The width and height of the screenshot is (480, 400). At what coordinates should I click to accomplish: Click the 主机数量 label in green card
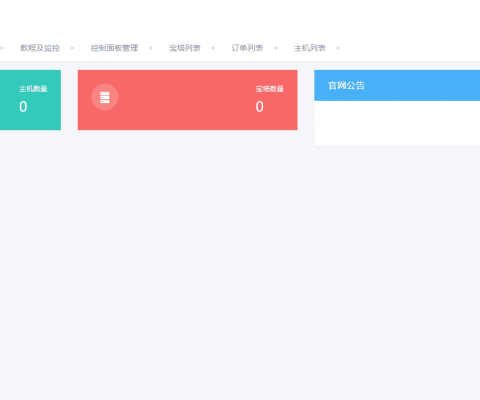(x=33, y=89)
